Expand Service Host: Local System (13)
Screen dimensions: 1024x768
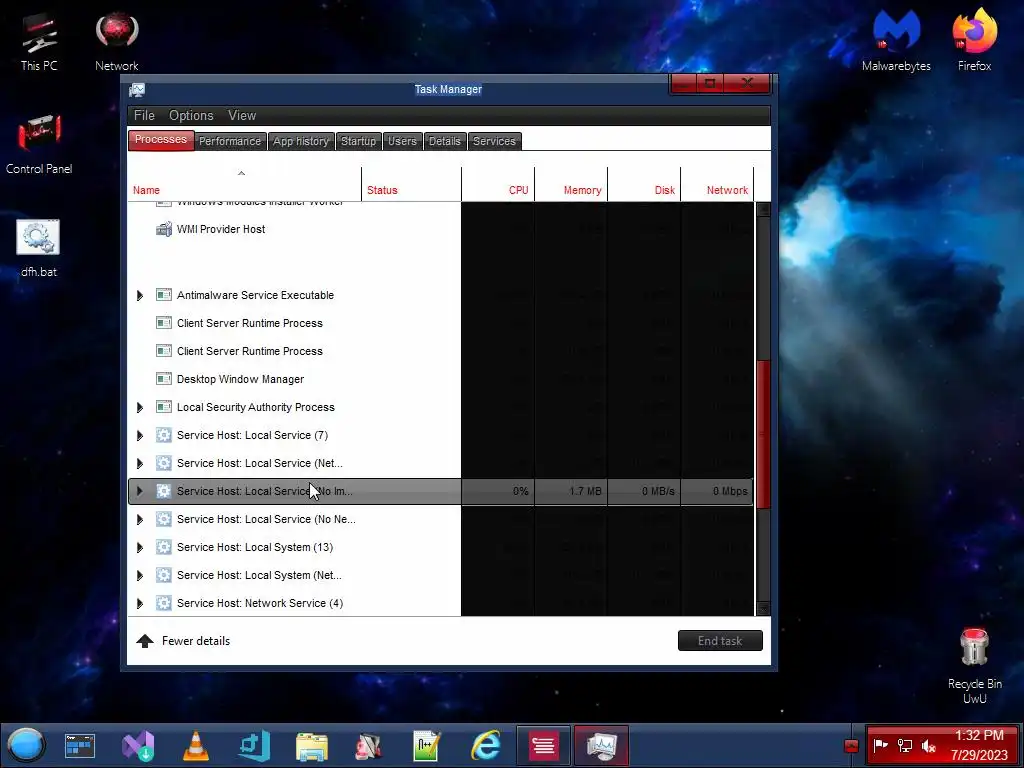click(x=140, y=547)
